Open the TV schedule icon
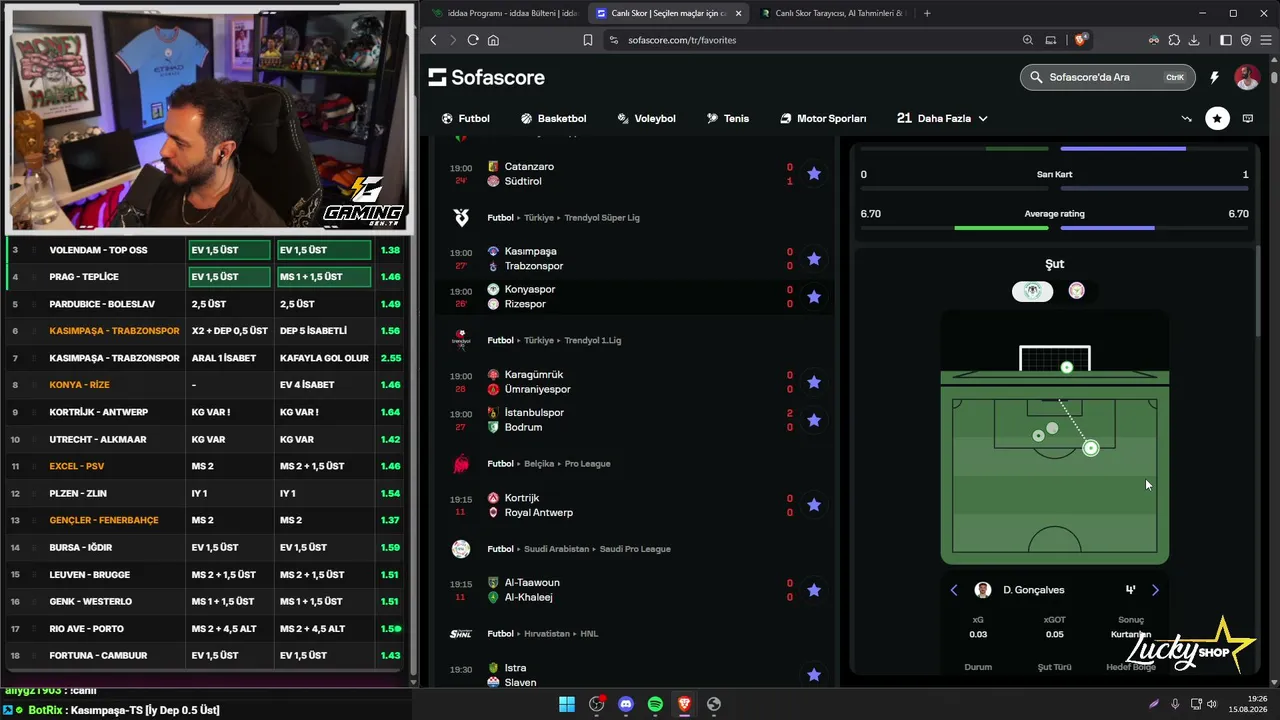The width and height of the screenshot is (1280, 720). [1248, 118]
